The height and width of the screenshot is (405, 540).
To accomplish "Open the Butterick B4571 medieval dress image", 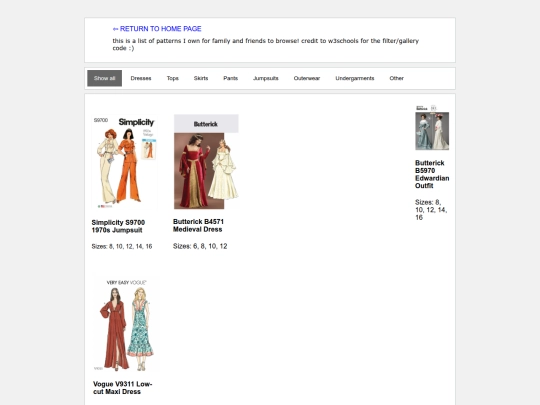I will (206, 162).
